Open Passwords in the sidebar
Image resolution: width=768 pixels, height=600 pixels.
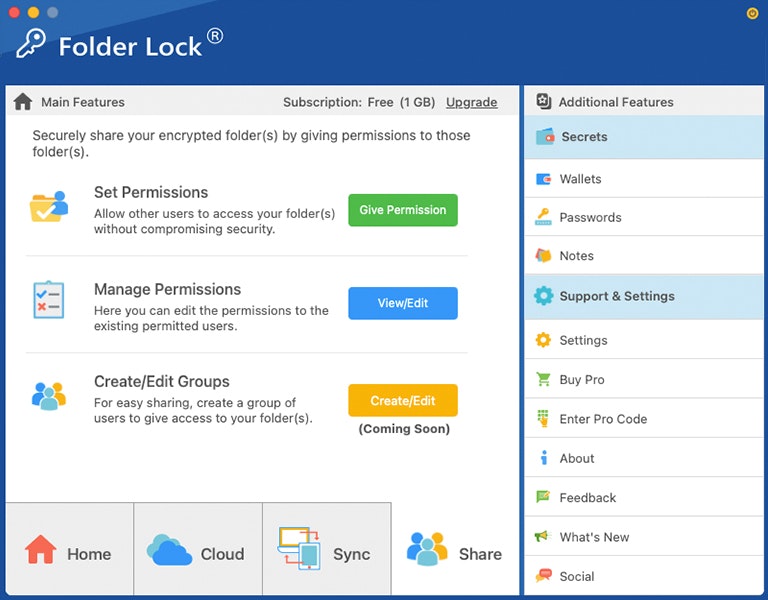point(644,217)
